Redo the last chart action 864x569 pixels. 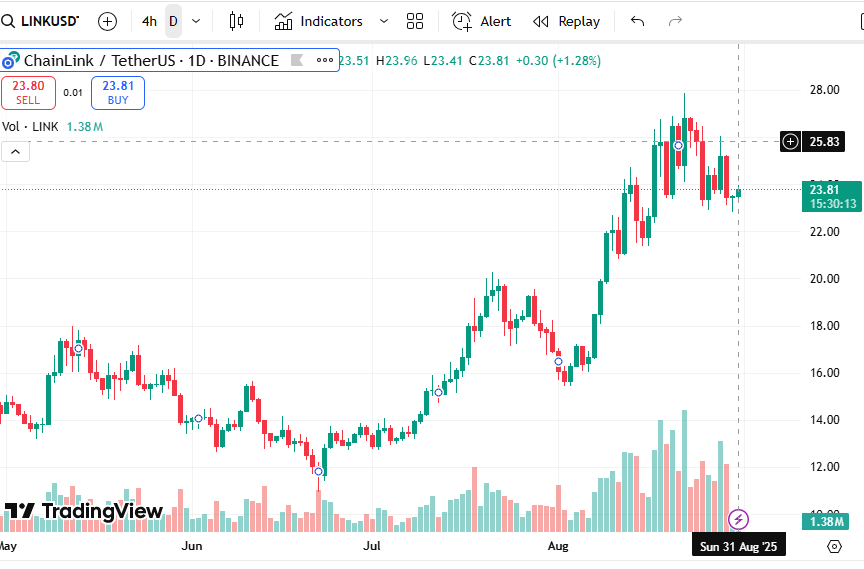click(675, 21)
